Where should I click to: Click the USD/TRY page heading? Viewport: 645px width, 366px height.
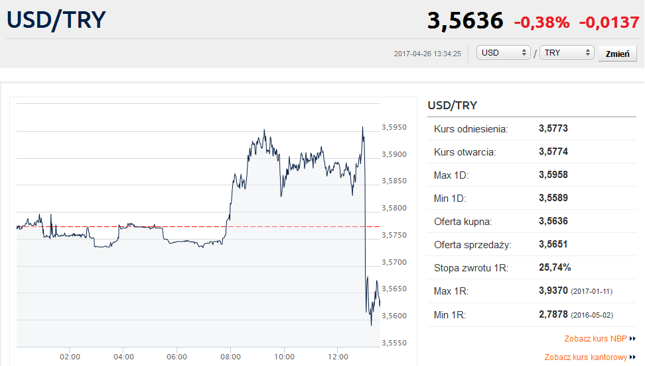(x=56, y=20)
